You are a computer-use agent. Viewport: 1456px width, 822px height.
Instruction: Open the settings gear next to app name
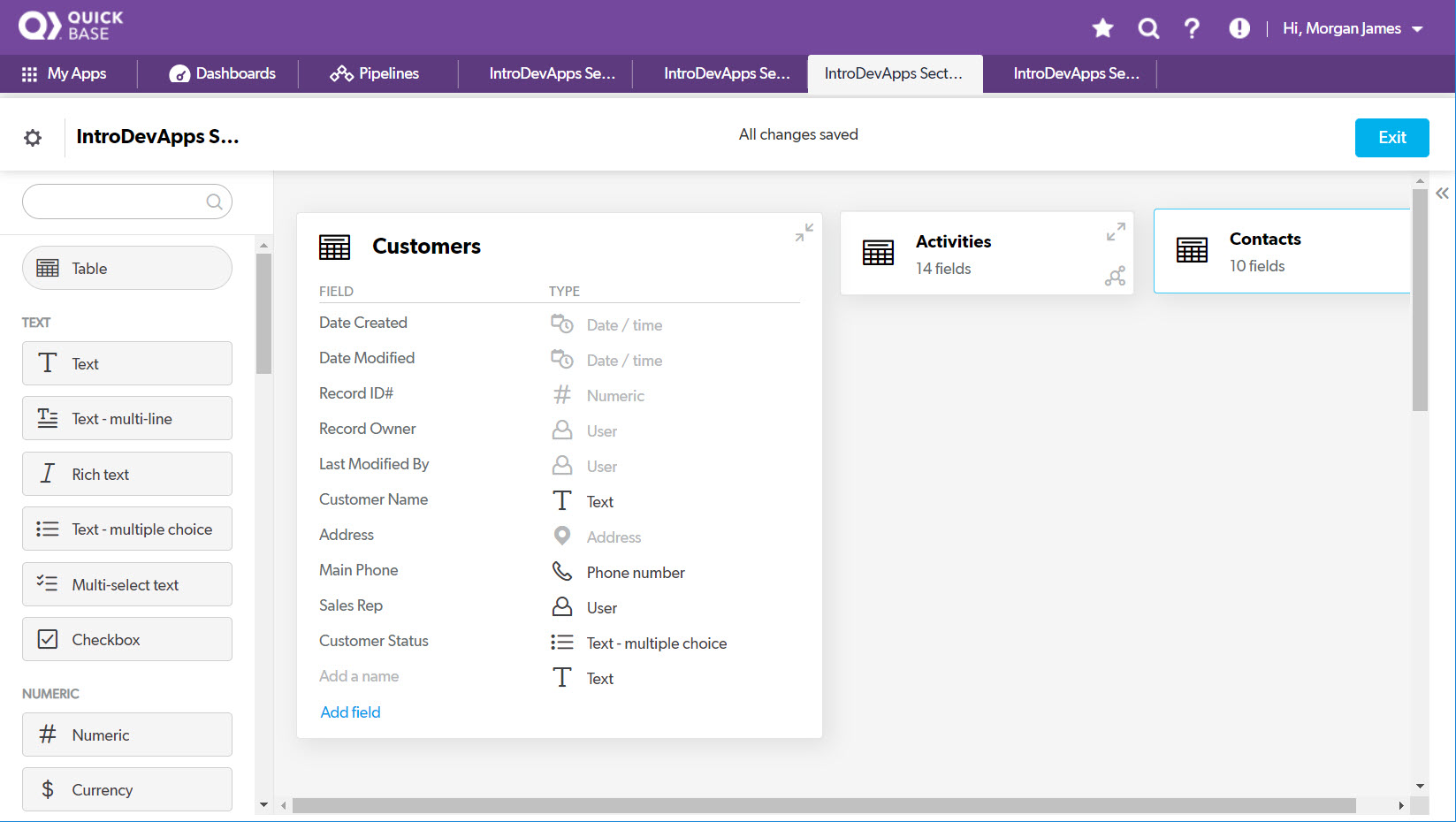coord(33,137)
